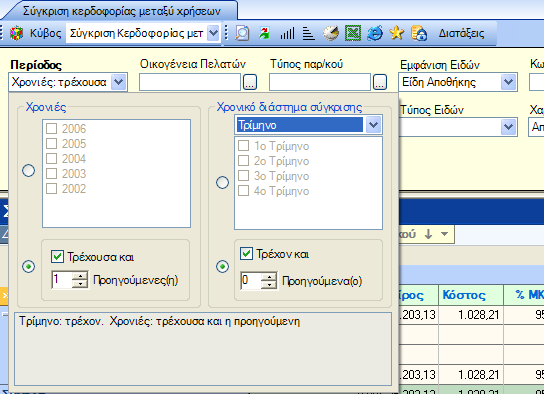This screenshot has height=394, width=544.
Task: Open the dropdown arrow beside the sort arrow
Action: tap(444, 234)
